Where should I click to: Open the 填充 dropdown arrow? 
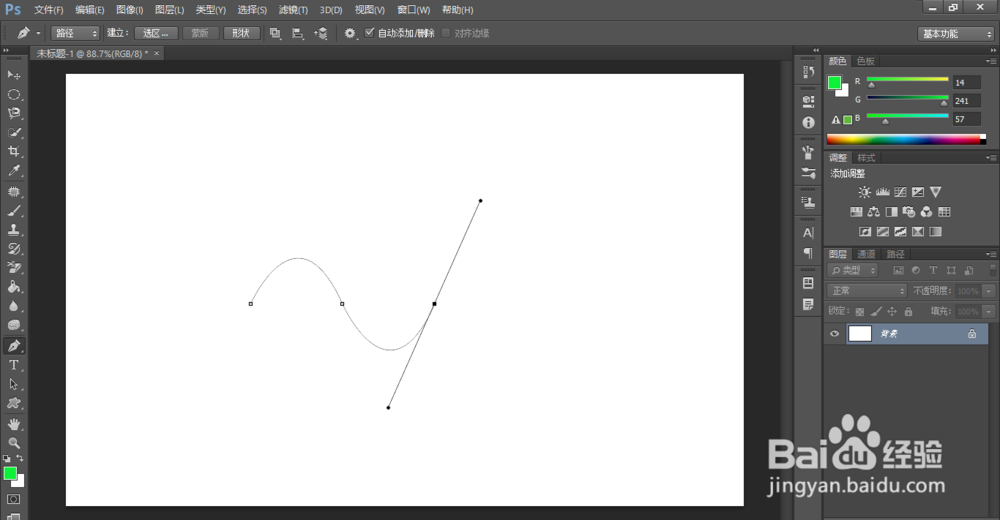click(989, 311)
